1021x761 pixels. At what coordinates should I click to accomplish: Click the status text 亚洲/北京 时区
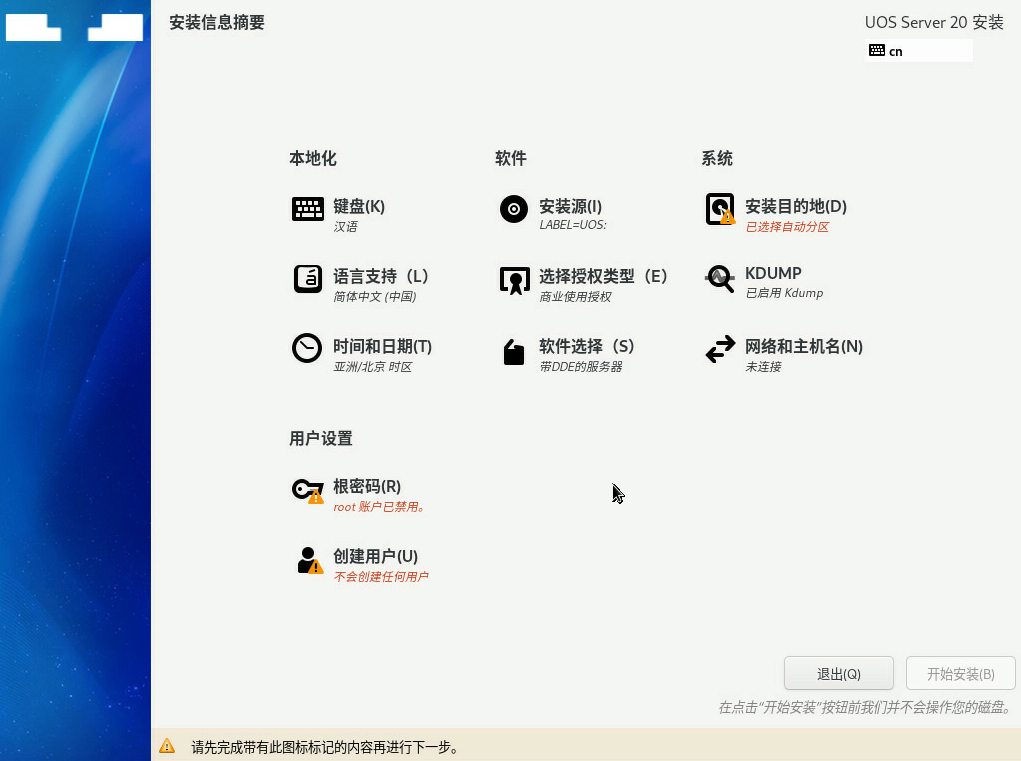tap(372, 367)
